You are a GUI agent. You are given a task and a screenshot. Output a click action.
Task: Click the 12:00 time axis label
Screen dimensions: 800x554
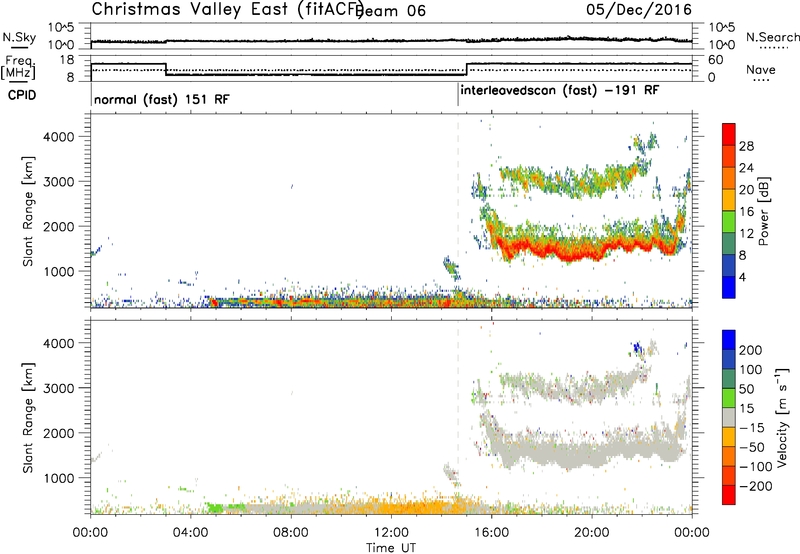(x=391, y=533)
